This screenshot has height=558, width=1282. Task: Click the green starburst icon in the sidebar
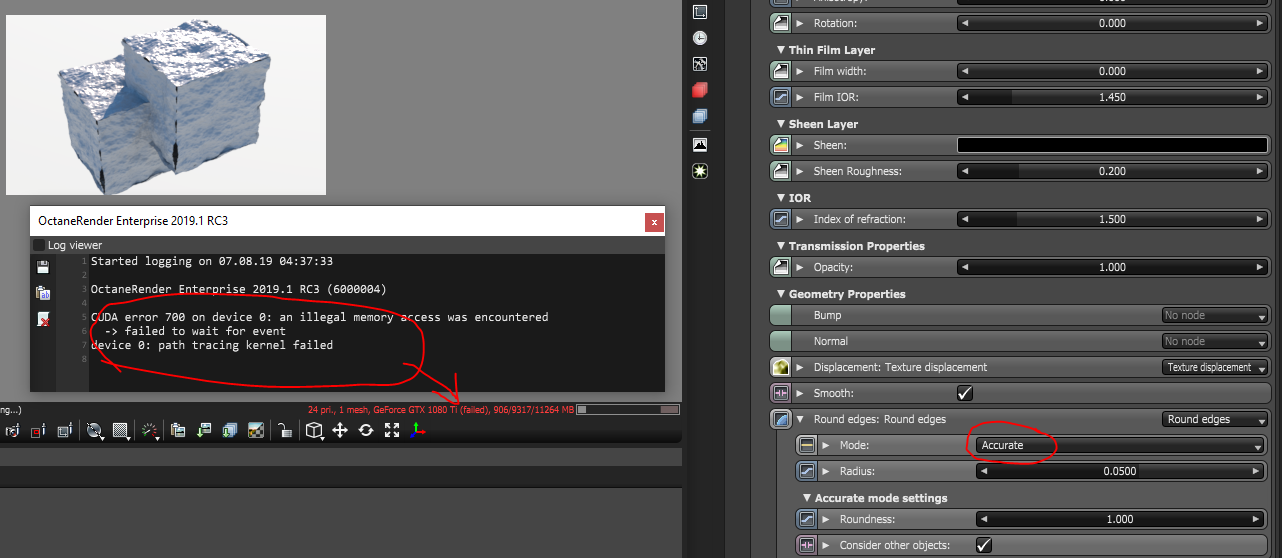click(x=700, y=171)
